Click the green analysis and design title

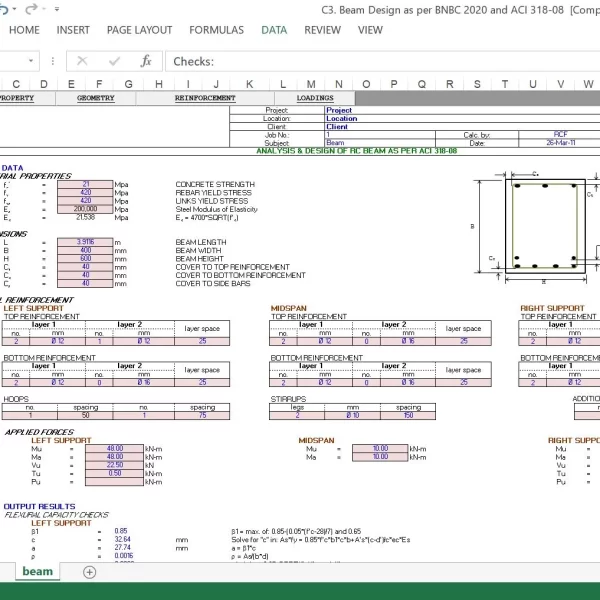pos(356,151)
